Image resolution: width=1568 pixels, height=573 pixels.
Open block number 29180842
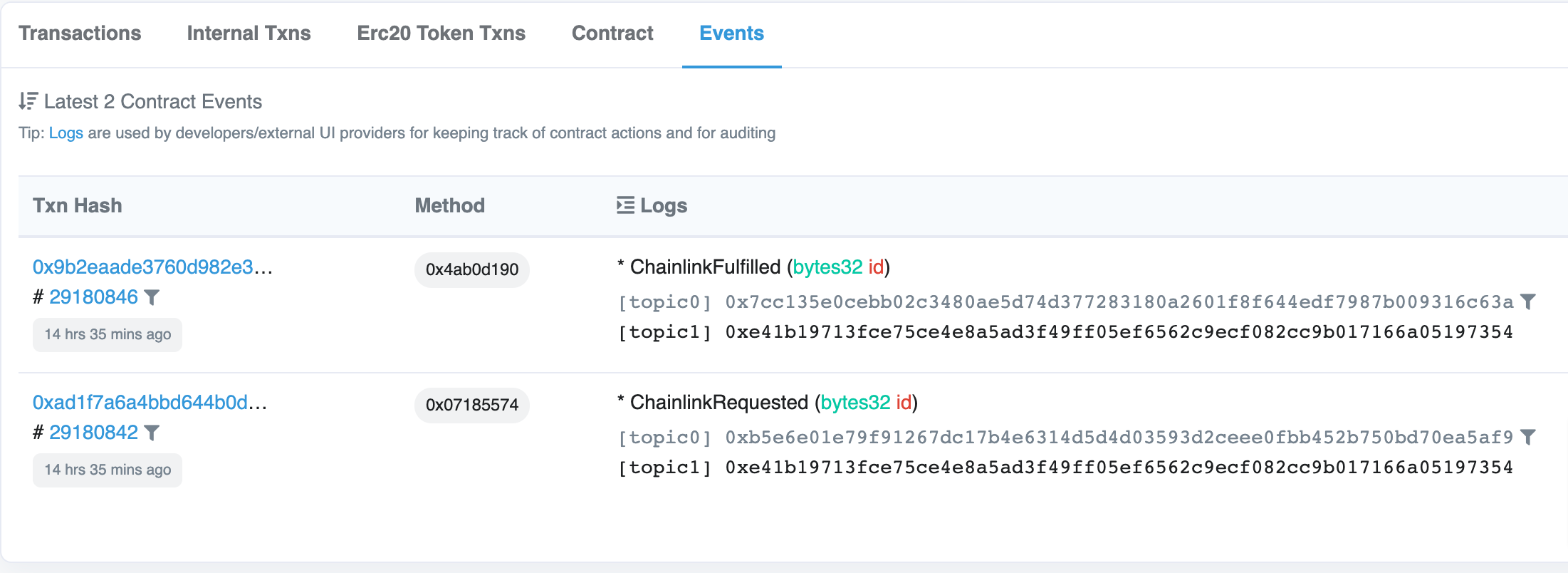tap(93, 433)
